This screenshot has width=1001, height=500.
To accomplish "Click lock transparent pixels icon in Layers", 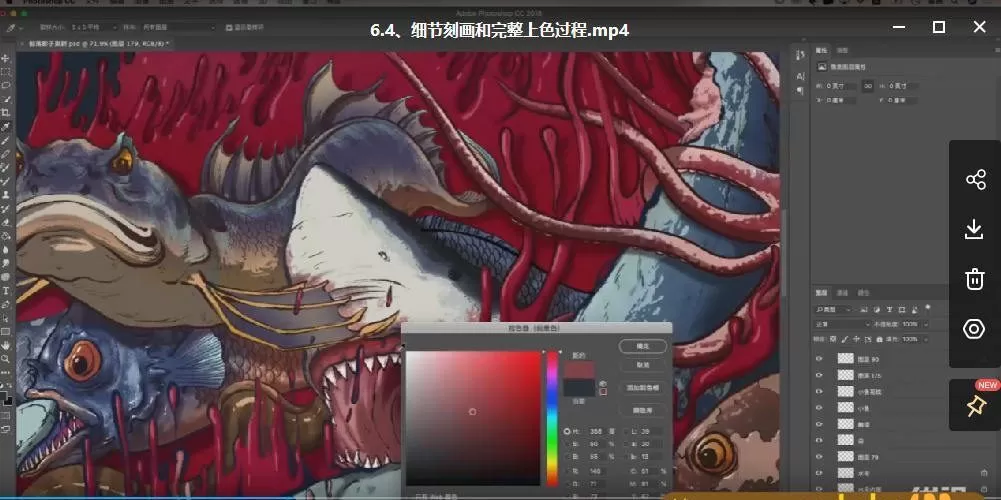I will 832,339.
